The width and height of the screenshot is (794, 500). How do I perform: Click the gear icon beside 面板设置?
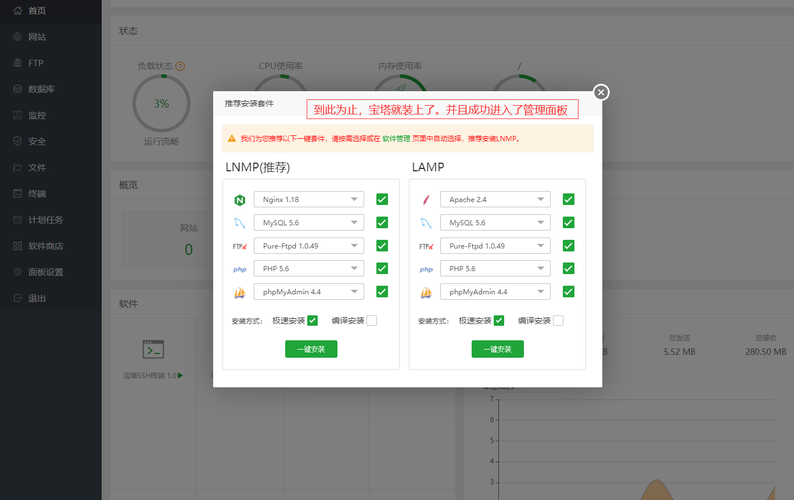pyautogui.click(x=17, y=272)
